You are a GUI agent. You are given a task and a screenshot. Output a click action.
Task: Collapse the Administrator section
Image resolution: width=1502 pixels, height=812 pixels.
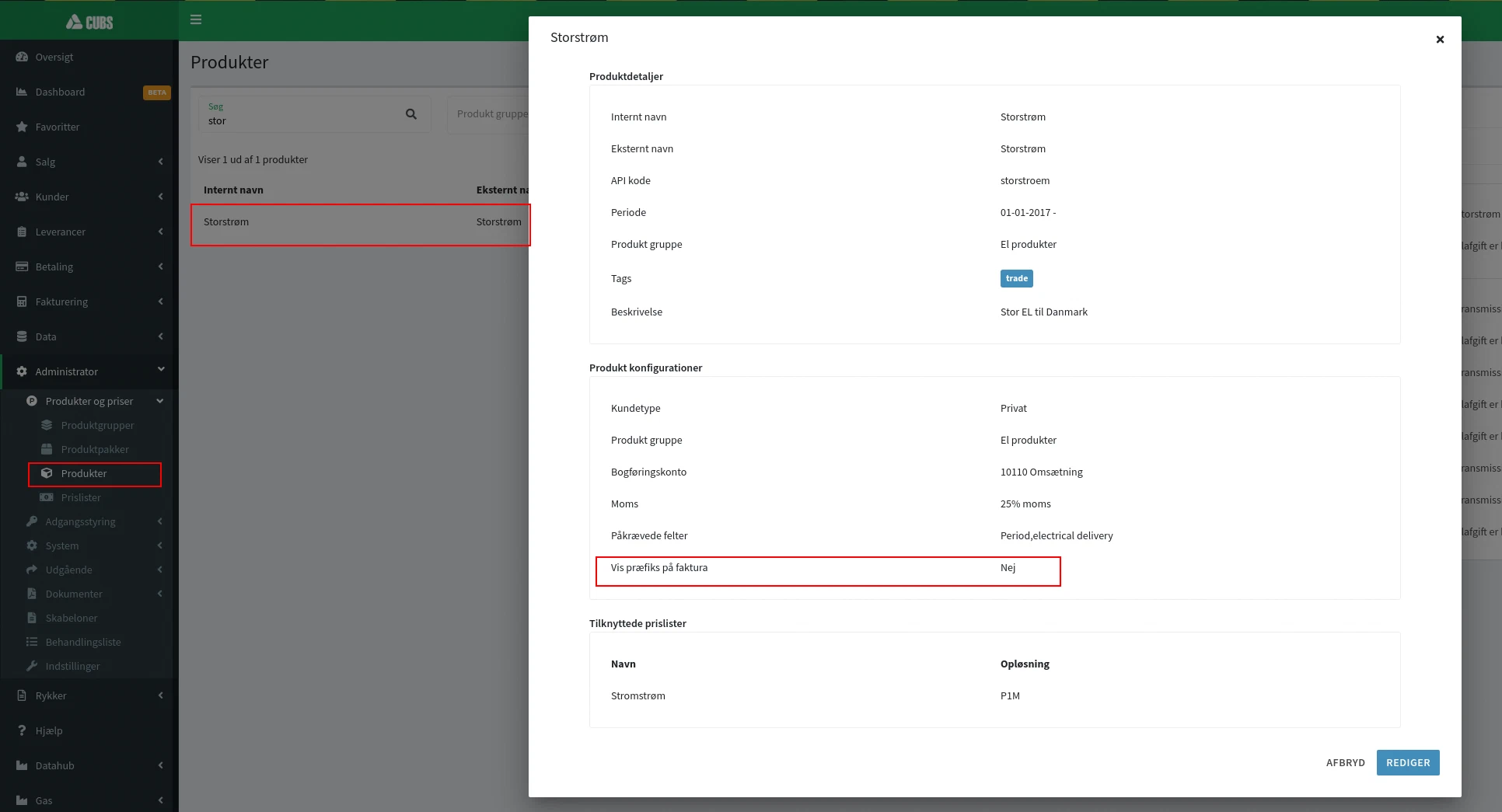(x=160, y=370)
